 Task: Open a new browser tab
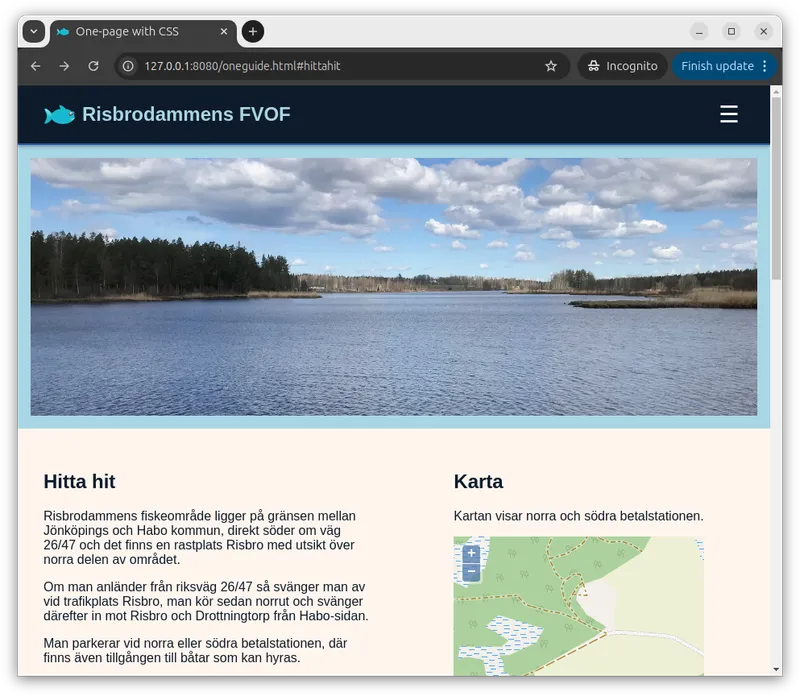(253, 32)
